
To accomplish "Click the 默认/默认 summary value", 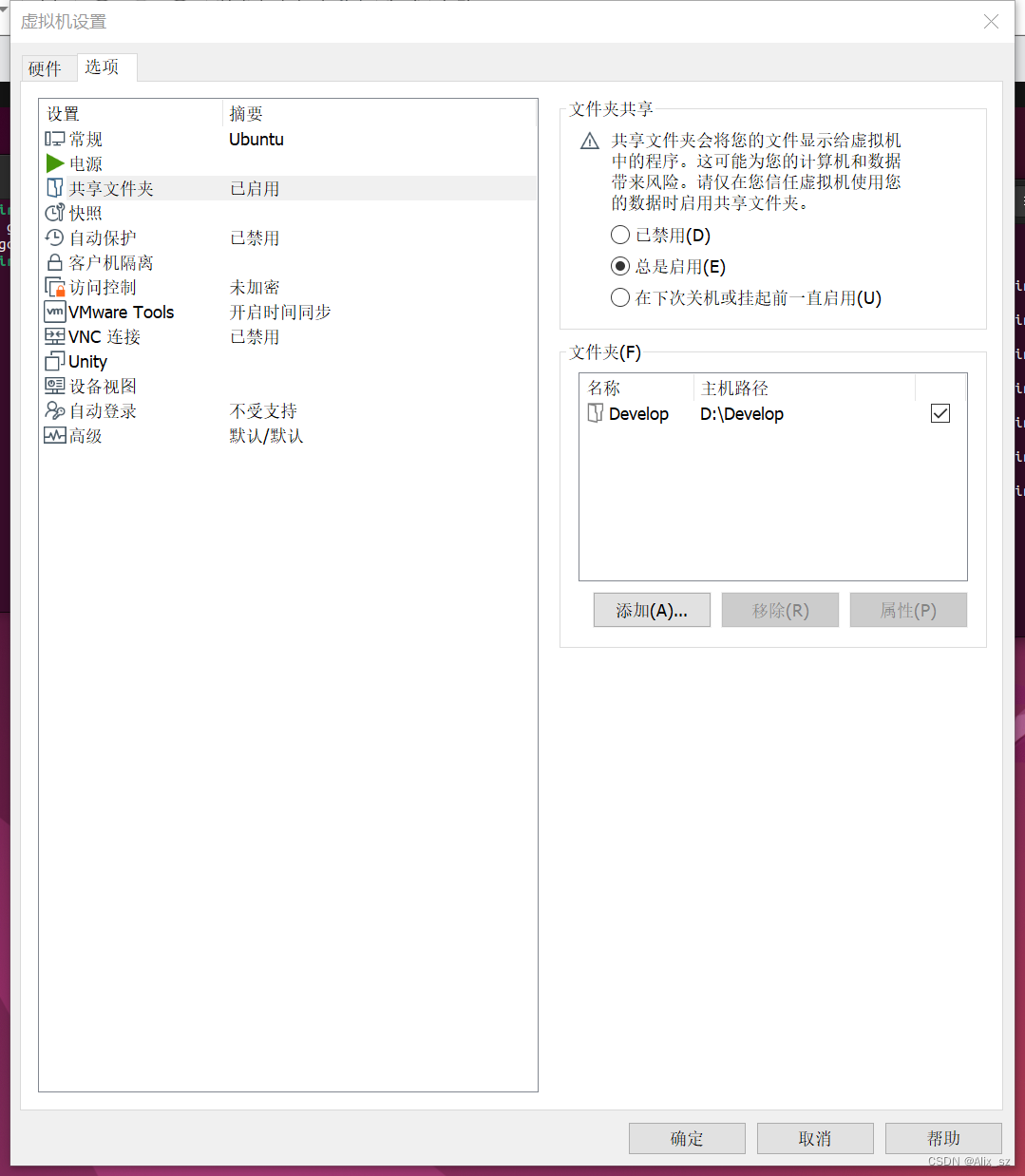I will (x=266, y=435).
